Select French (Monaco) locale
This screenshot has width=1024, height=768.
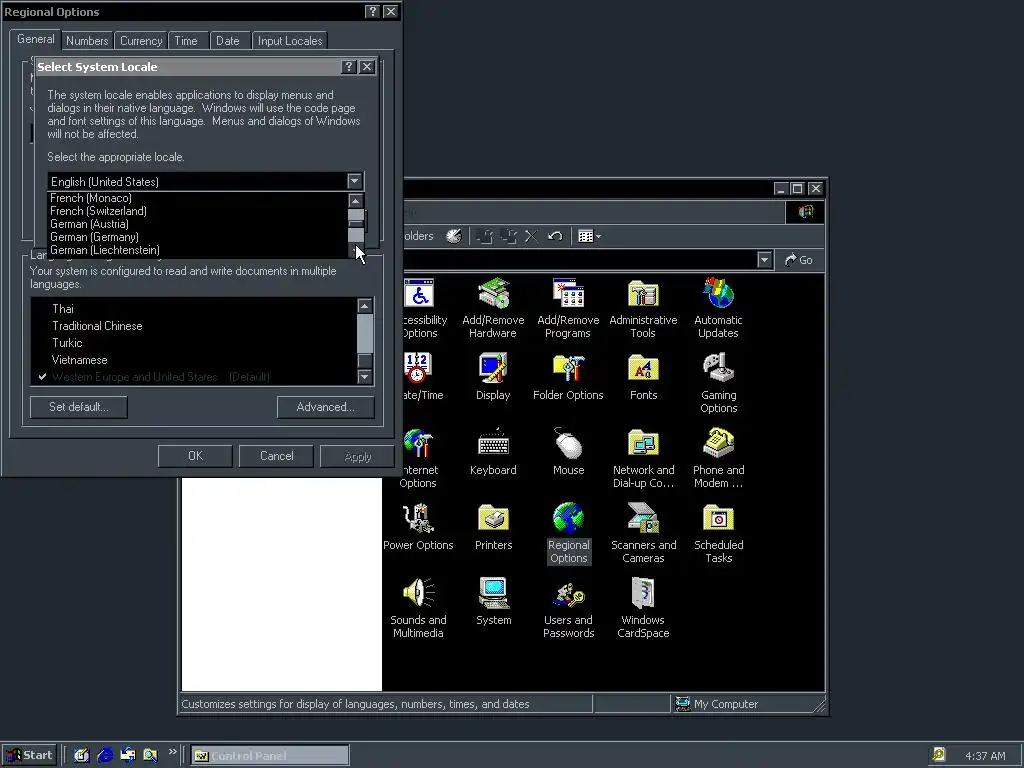click(198, 198)
